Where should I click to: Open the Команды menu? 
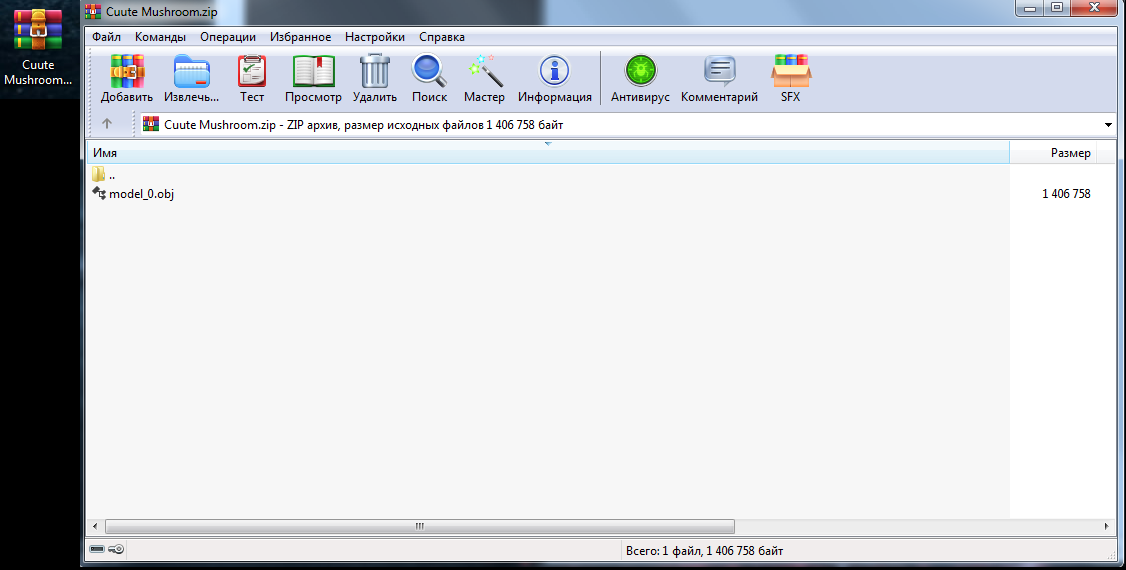click(160, 37)
